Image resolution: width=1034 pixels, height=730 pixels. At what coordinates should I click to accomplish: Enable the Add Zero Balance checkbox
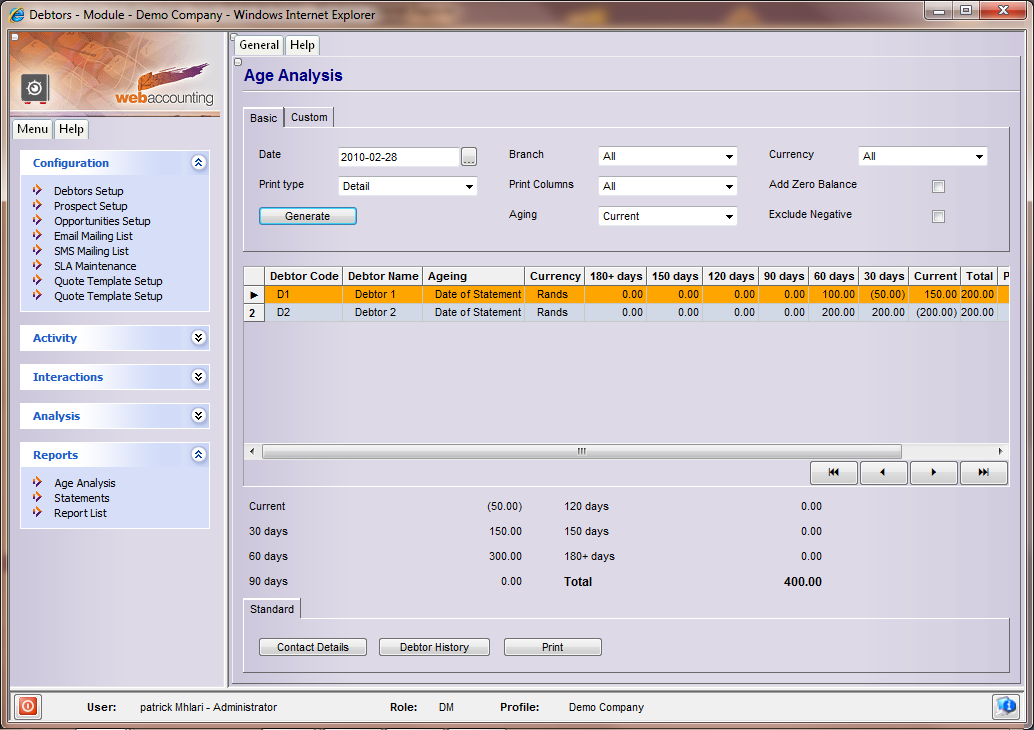pyautogui.click(x=938, y=186)
